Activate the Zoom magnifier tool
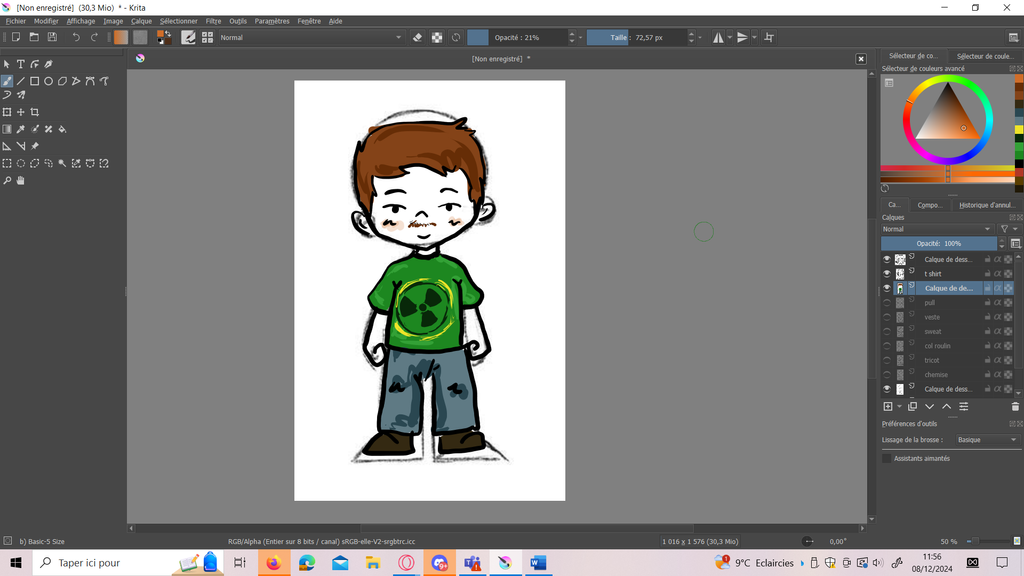This screenshot has width=1024, height=576. (x=7, y=181)
